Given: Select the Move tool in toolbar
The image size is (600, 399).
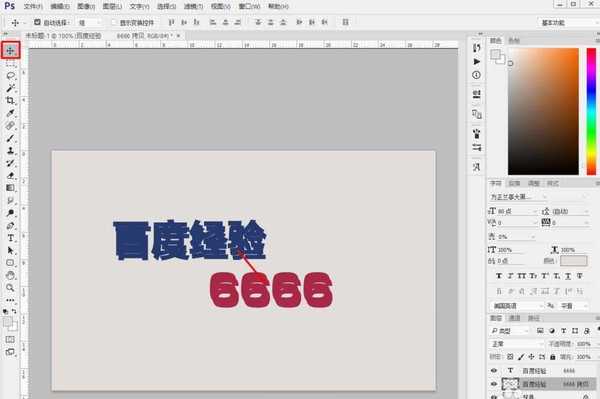Looking at the screenshot, I should (10, 50).
